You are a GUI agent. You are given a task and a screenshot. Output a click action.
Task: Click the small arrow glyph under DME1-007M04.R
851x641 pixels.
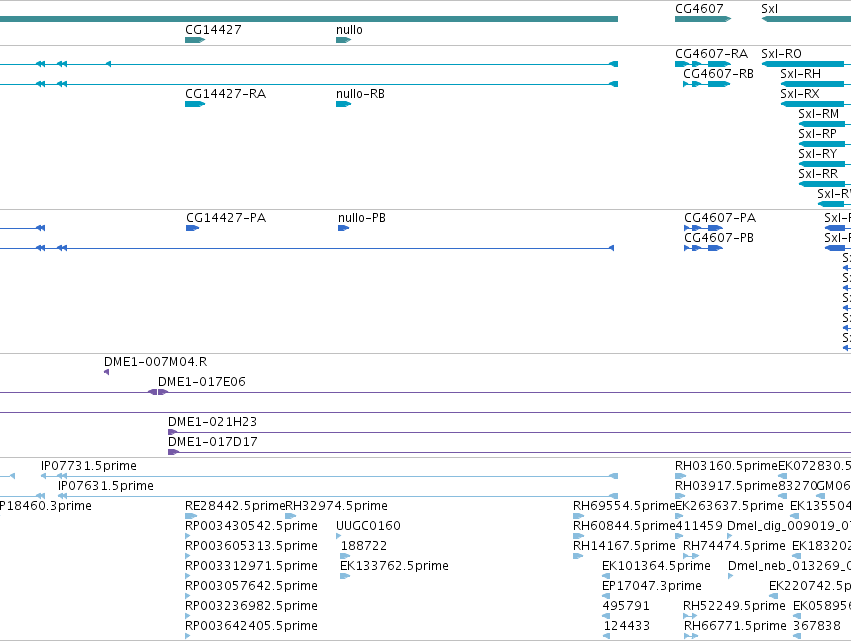[106, 372]
